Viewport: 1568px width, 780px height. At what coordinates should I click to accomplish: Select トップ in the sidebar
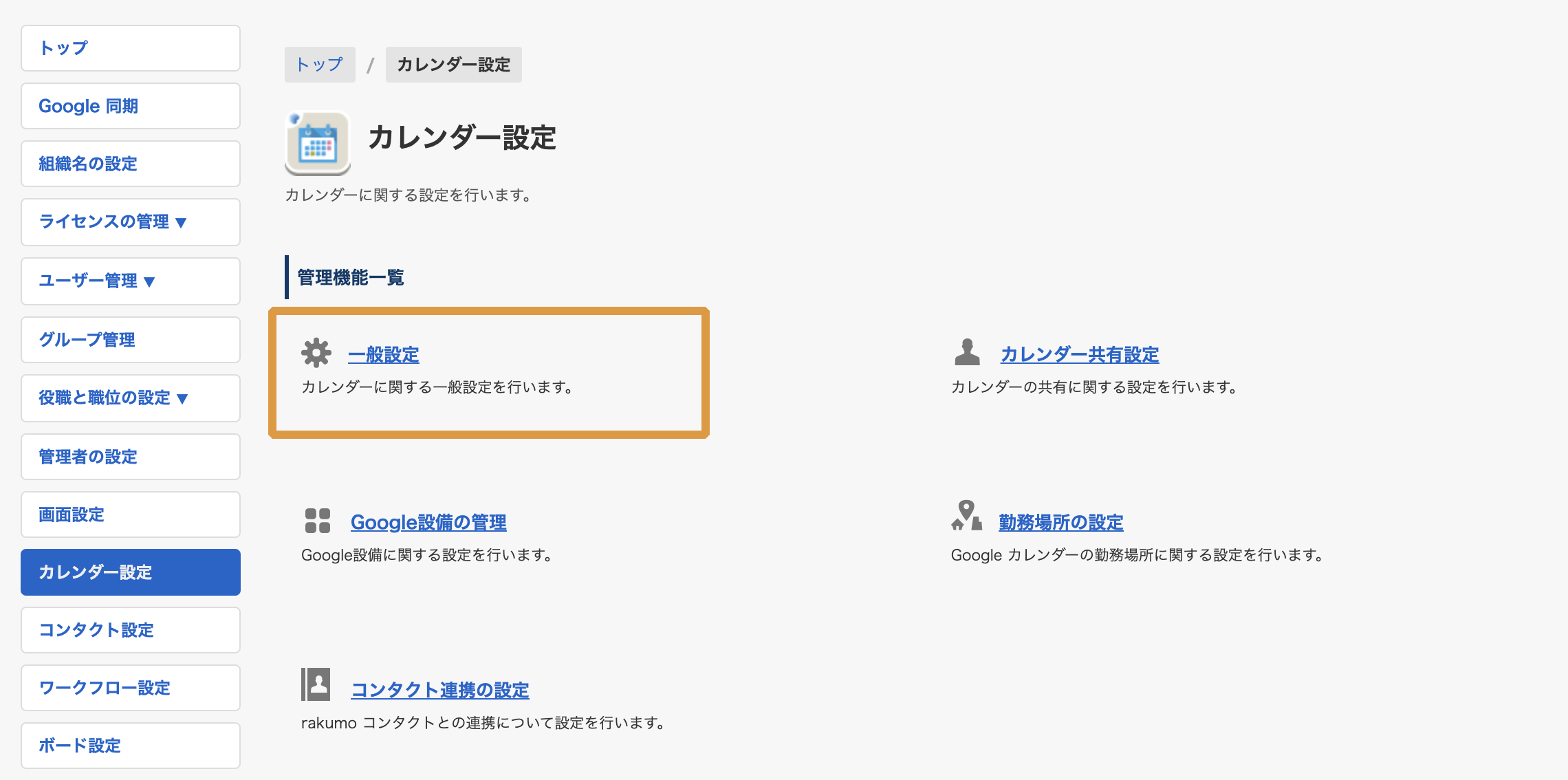(131, 48)
